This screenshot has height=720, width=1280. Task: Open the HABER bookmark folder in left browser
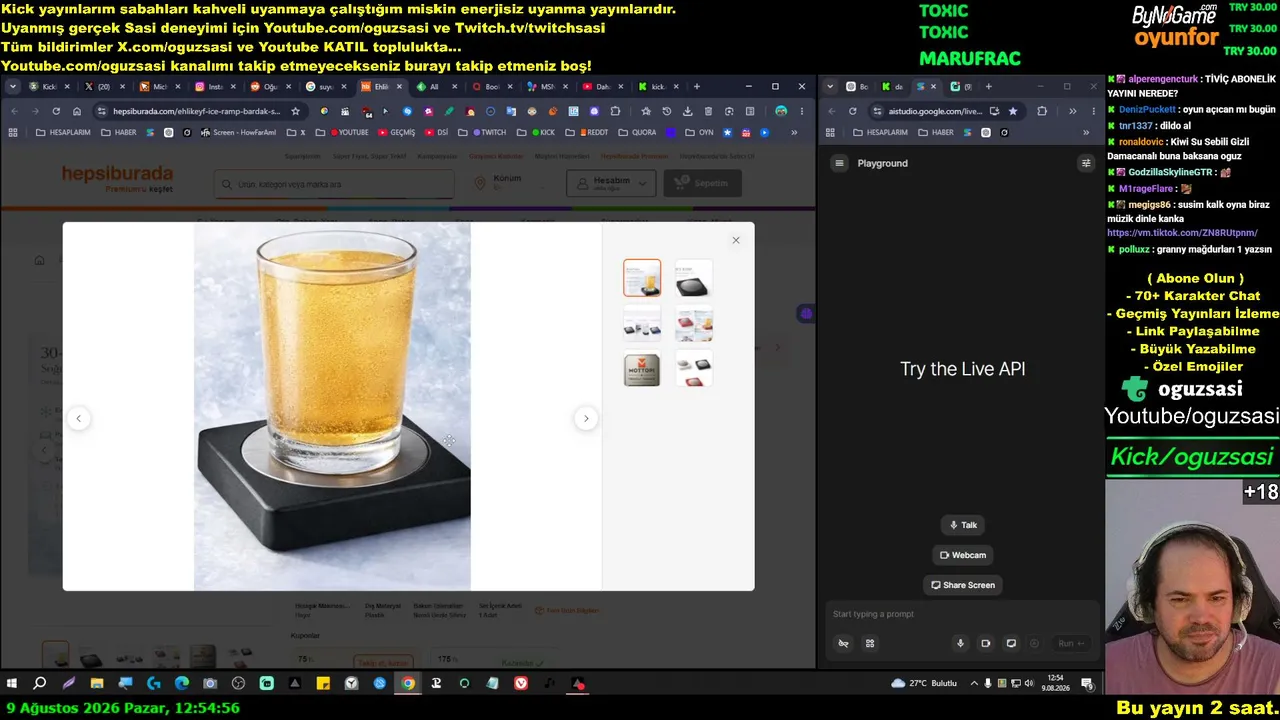click(x=118, y=132)
